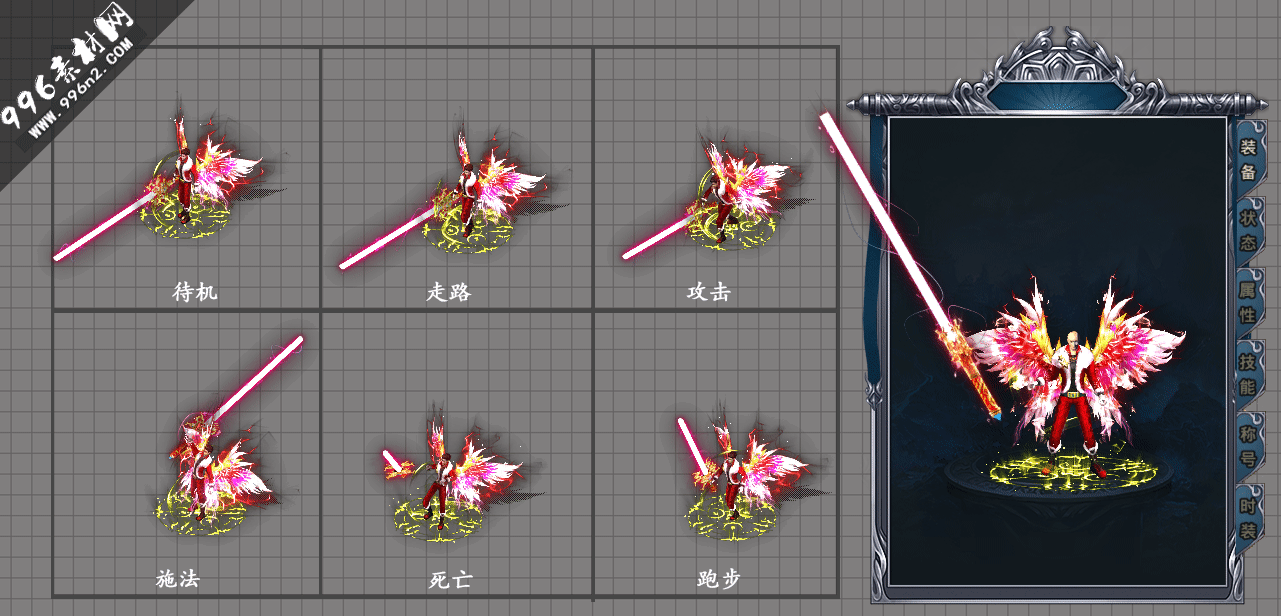The width and height of the screenshot is (1281, 616).
Task: Click the 走路 label text
Action: click(x=448, y=292)
